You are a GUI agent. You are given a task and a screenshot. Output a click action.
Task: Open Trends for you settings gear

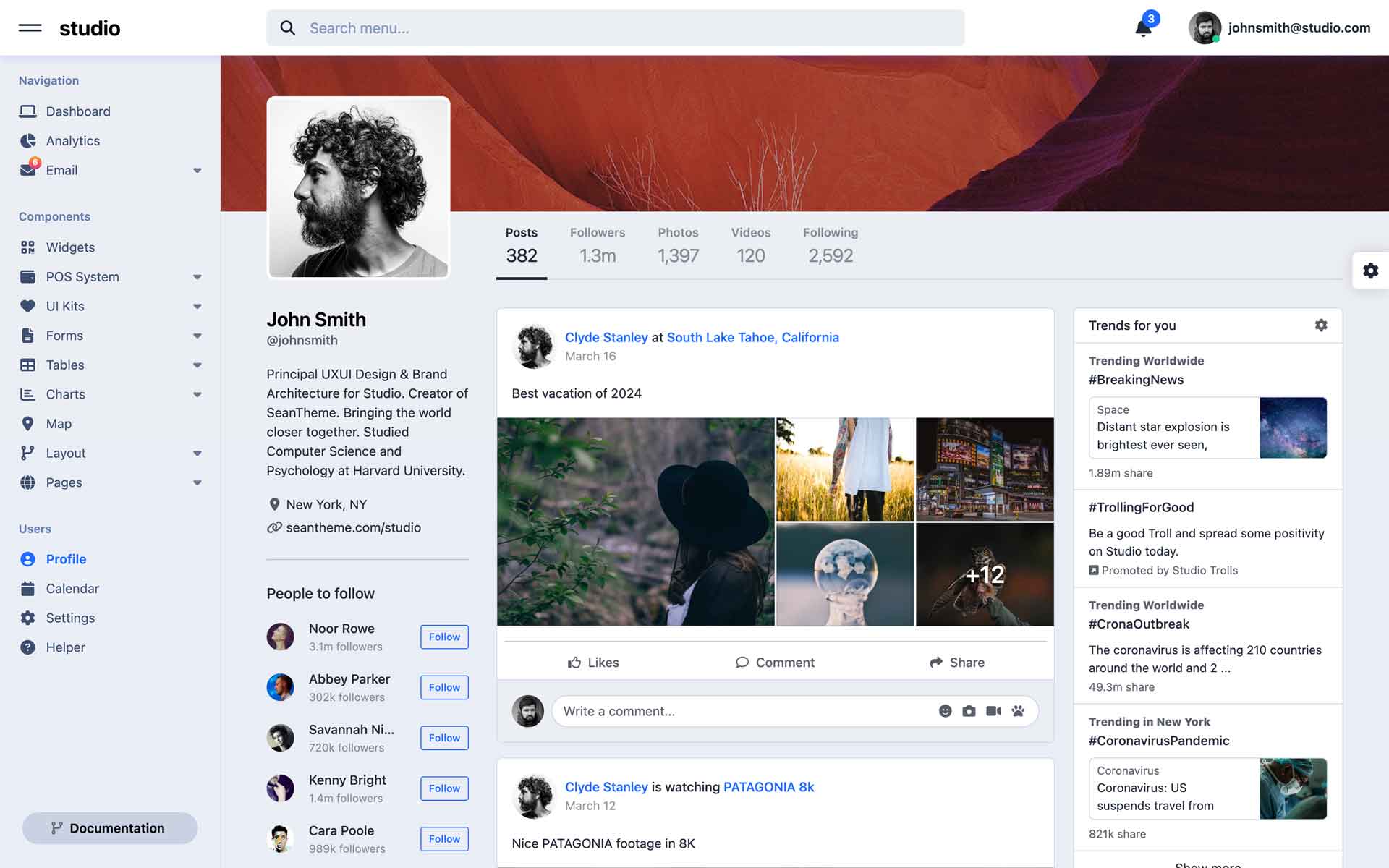point(1321,325)
